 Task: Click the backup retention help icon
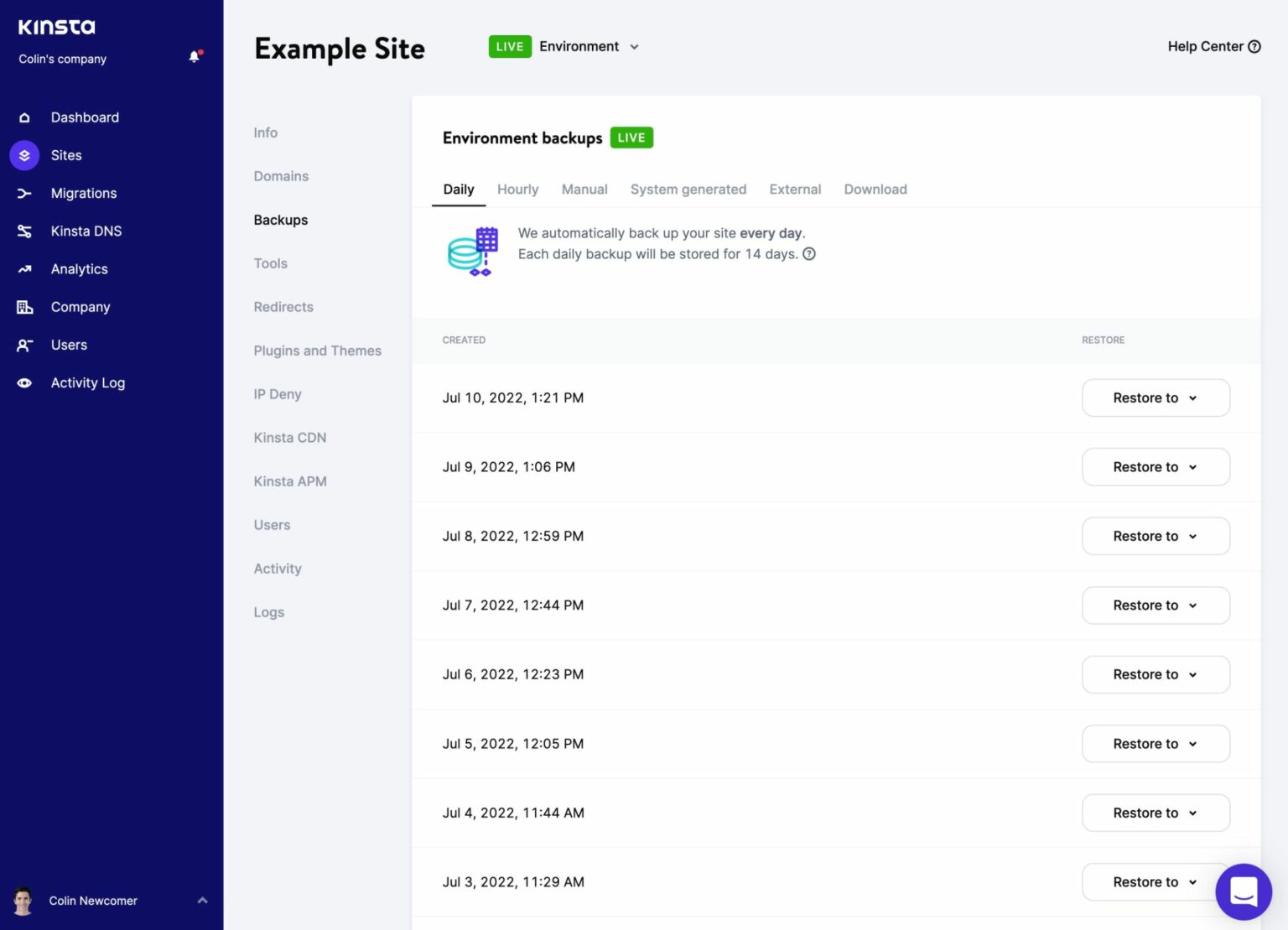[809, 254]
